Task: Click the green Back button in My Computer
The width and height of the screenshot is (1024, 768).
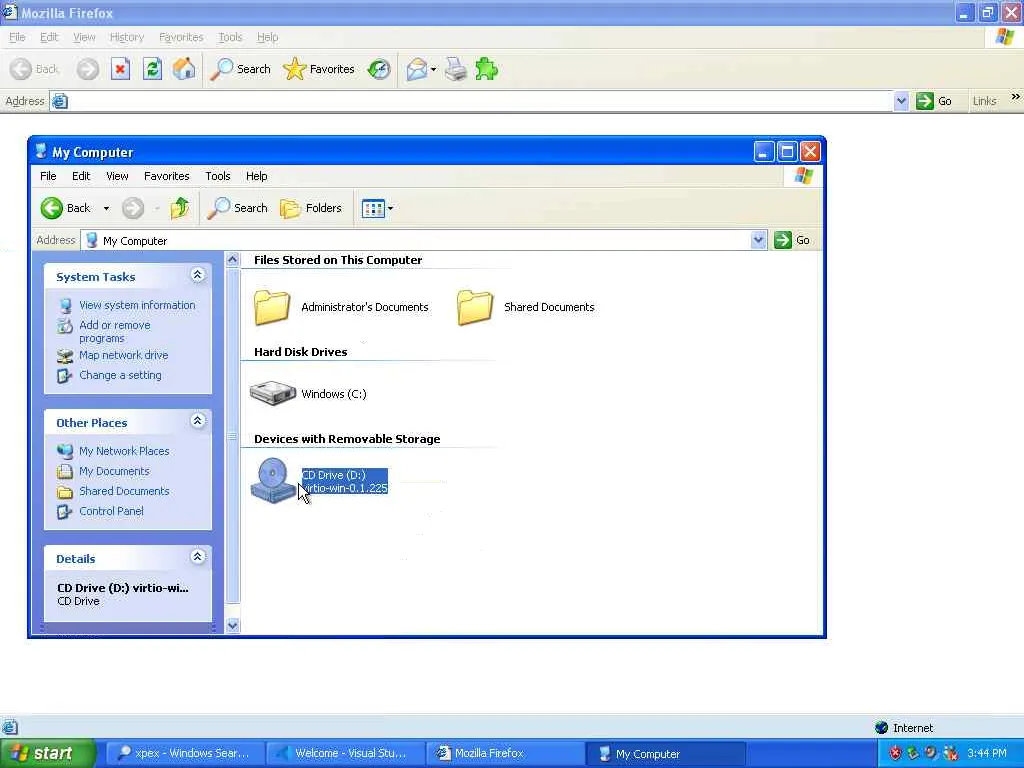Action: click(65, 208)
